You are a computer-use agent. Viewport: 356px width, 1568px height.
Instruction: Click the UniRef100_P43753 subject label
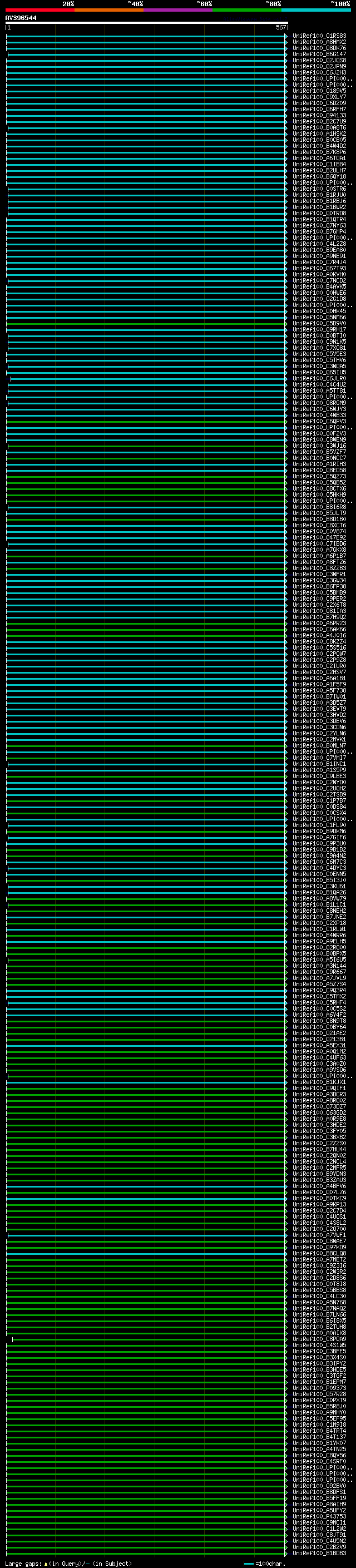[x=319, y=1517]
